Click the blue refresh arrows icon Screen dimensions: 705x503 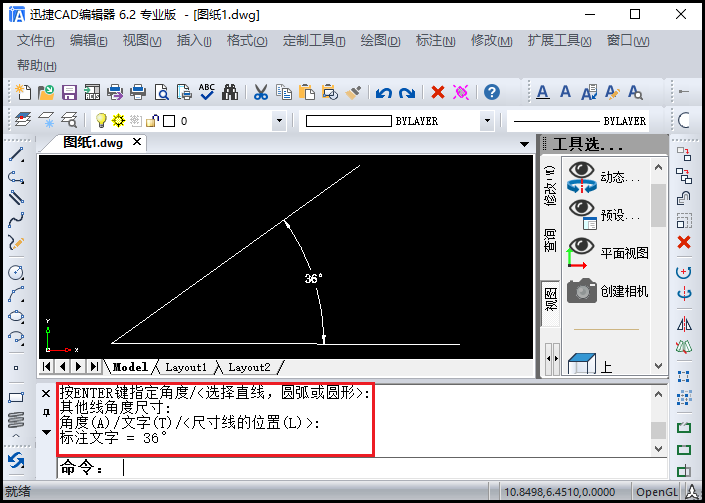point(16,461)
